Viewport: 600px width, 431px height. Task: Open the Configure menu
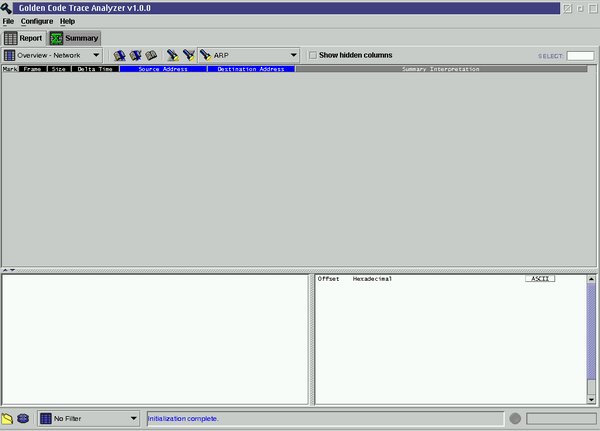point(37,21)
